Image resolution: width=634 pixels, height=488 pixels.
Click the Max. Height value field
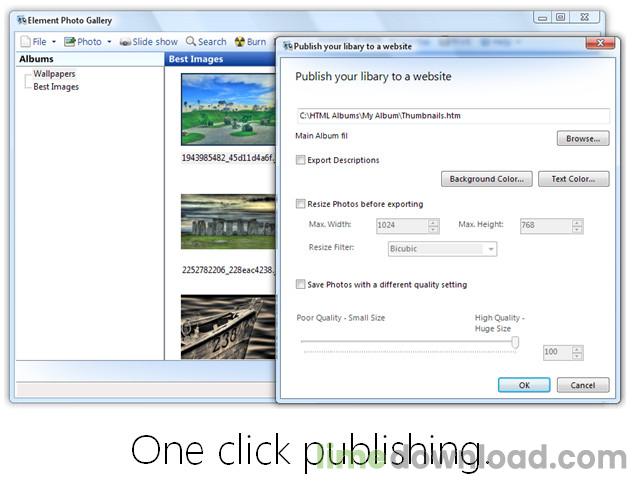[546, 226]
